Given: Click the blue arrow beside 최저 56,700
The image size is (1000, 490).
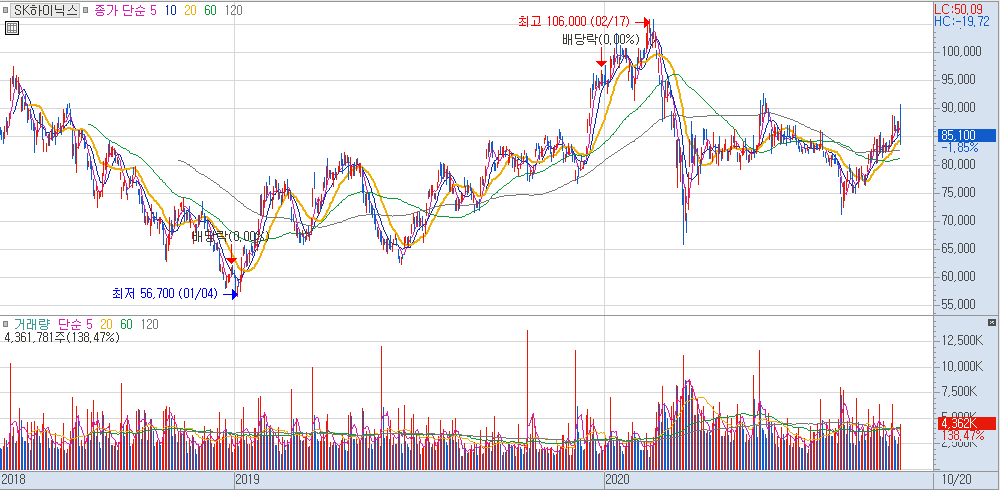Looking at the screenshot, I should pos(230,294).
